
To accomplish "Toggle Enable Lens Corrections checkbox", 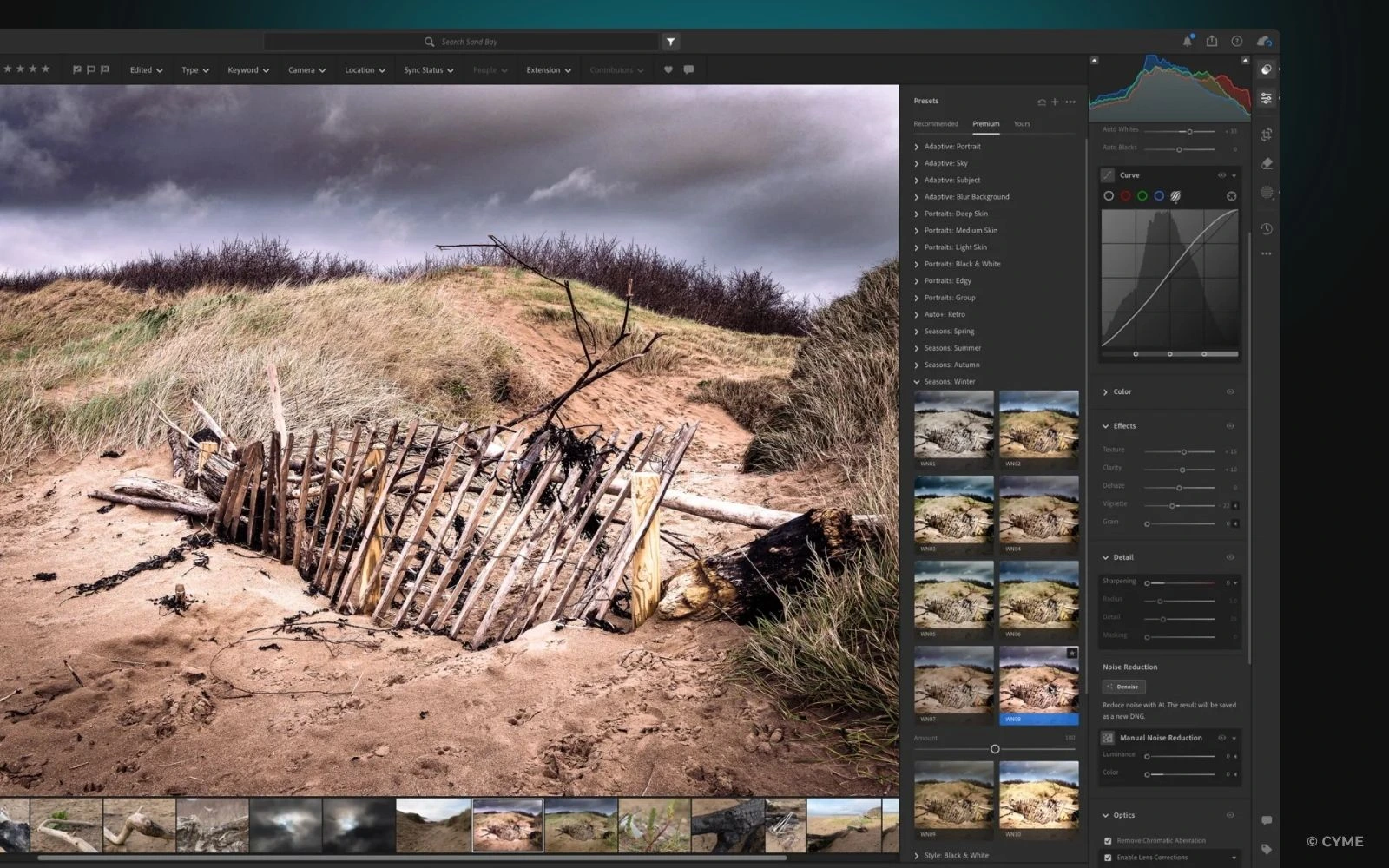I will (x=1108, y=858).
